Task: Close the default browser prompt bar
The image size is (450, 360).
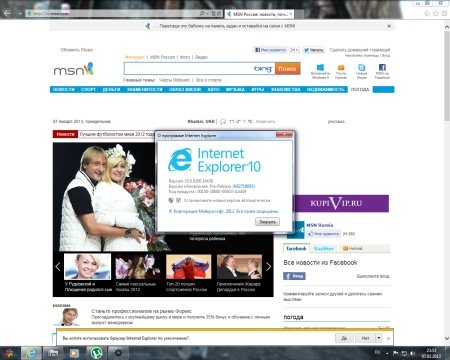Action: [388, 338]
